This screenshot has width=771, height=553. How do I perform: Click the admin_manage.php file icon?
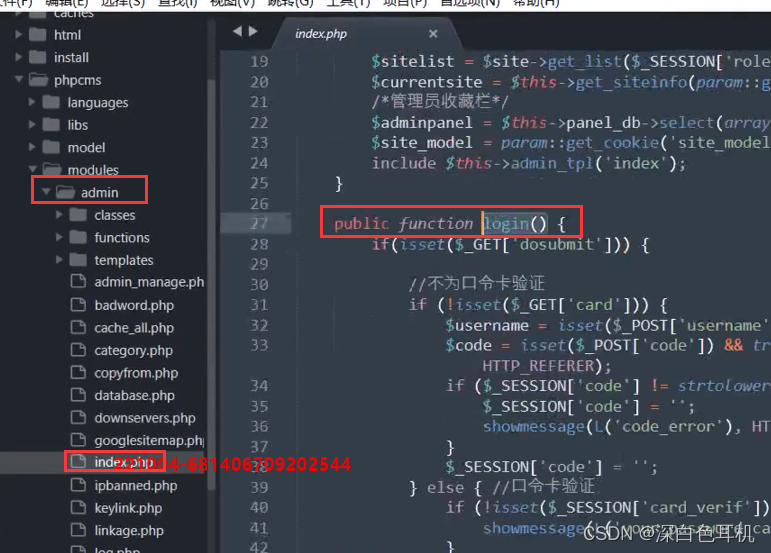pos(78,282)
